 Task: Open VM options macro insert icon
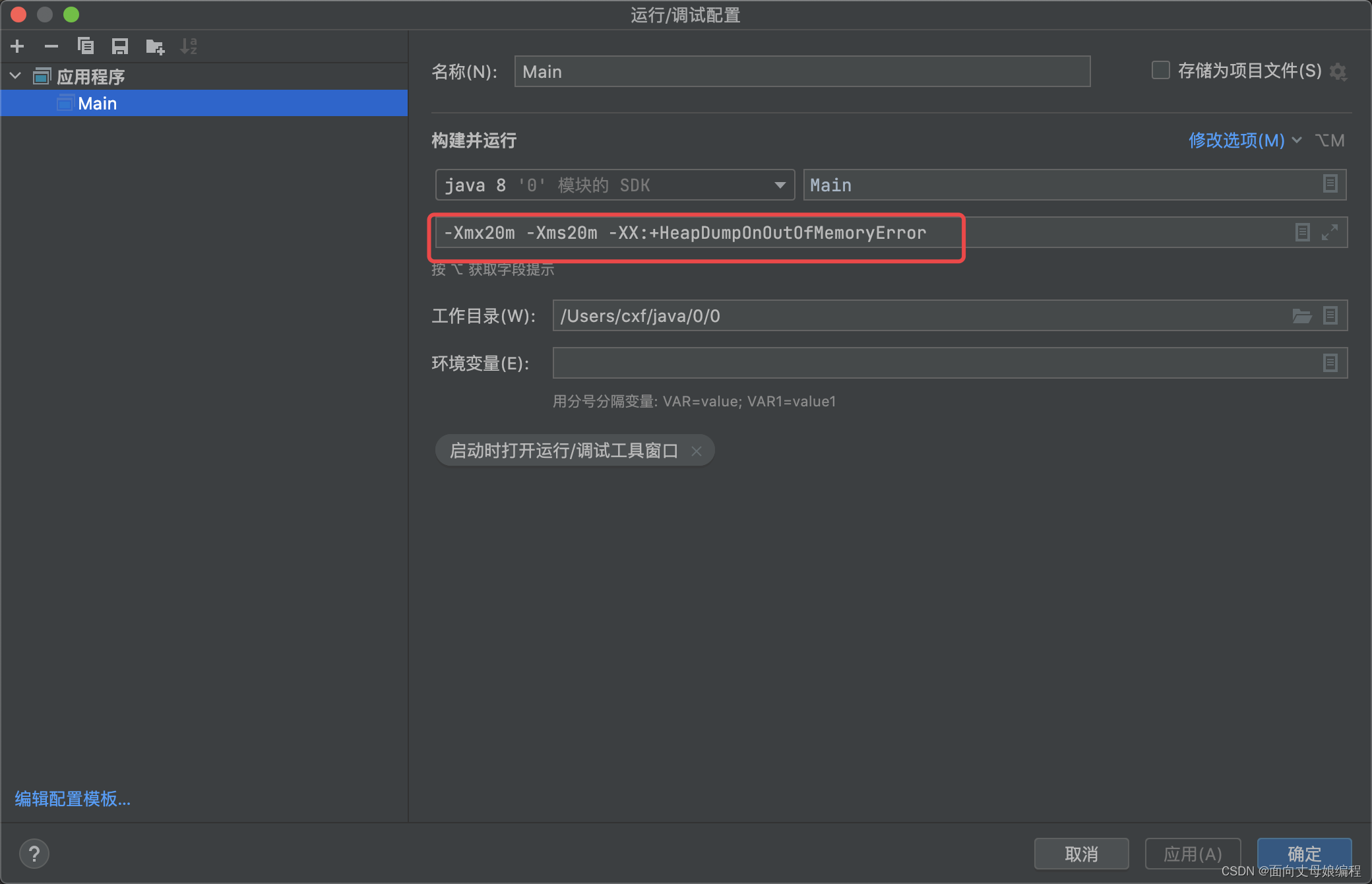pos(1303,232)
